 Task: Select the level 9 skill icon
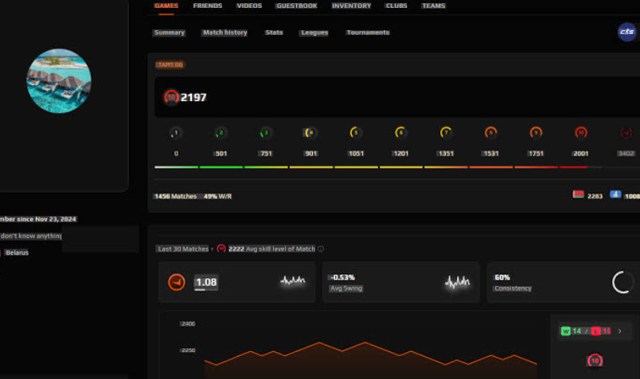(536, 133)
